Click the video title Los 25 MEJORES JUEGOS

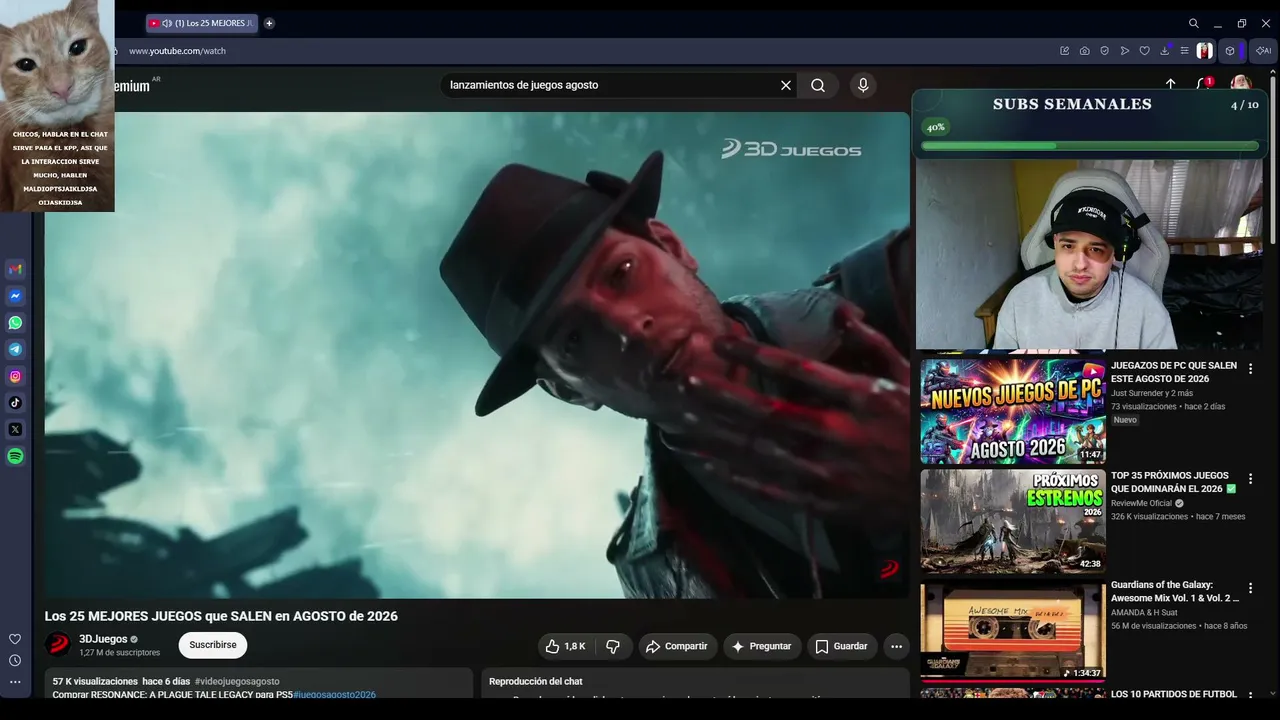coord(221,616)
